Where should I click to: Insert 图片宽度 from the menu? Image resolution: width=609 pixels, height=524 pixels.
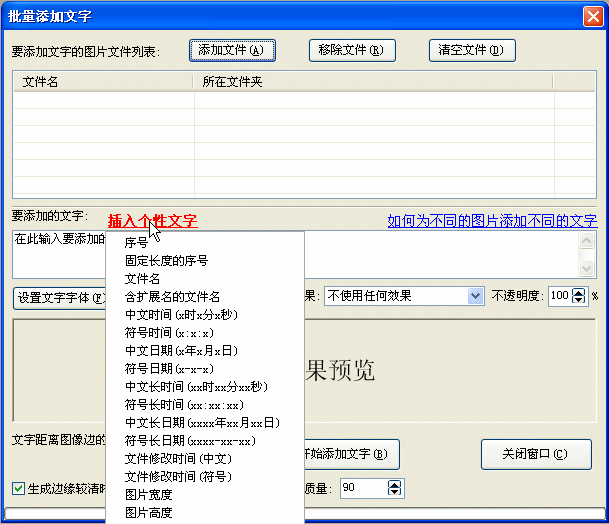coord(148,495)
